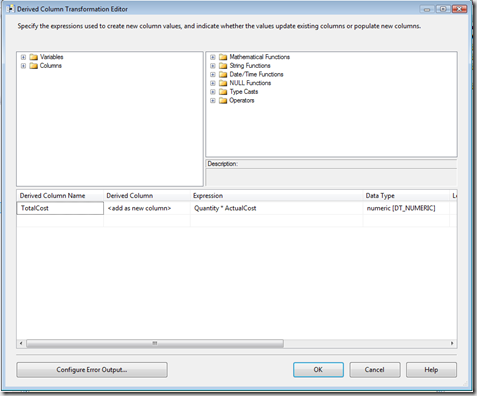Select Type Casts folder icon

(223, 92)
